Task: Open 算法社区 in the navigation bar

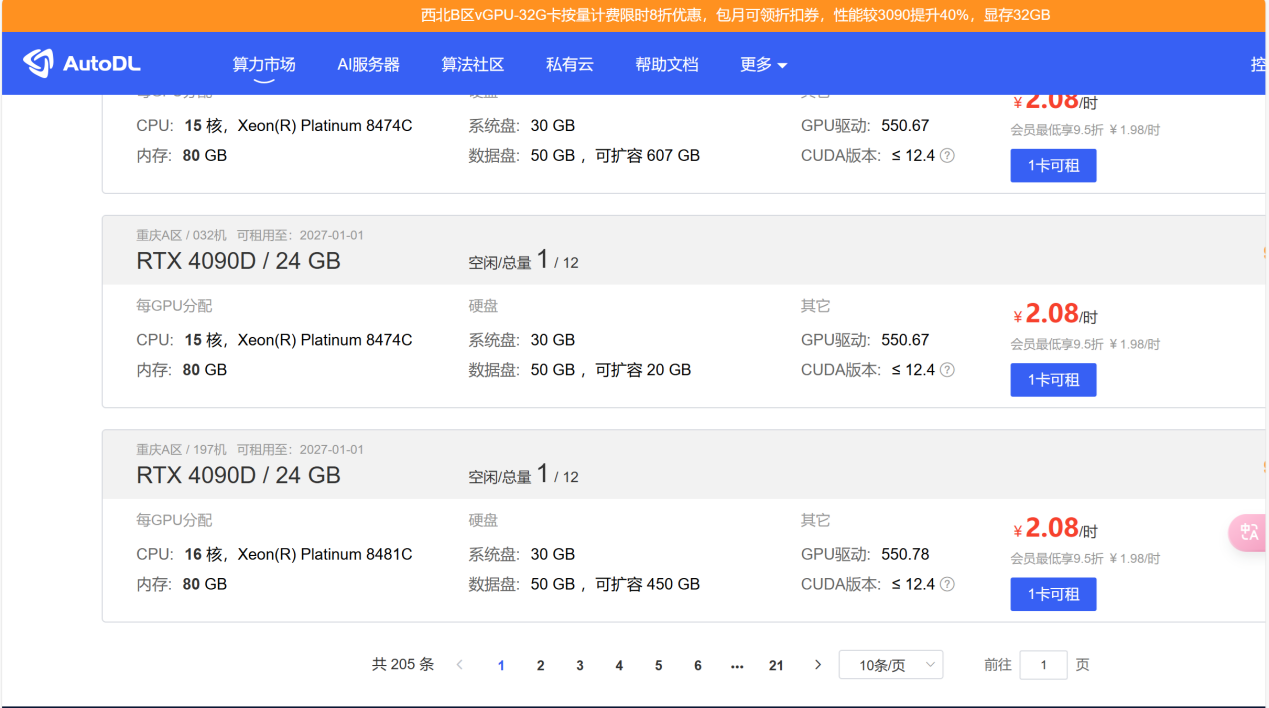Action: pyautogui.click(x=473, y=65)
